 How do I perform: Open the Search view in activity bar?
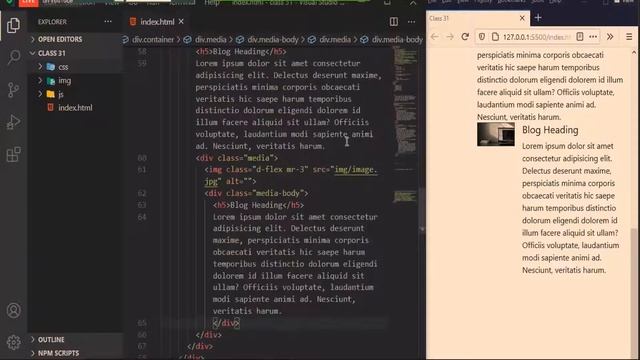click(x=13, y=57)
